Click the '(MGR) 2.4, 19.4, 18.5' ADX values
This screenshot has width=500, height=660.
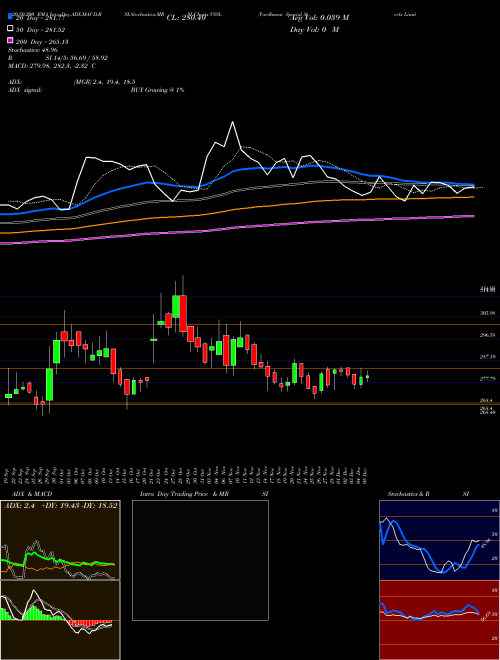tap(104, 82)
